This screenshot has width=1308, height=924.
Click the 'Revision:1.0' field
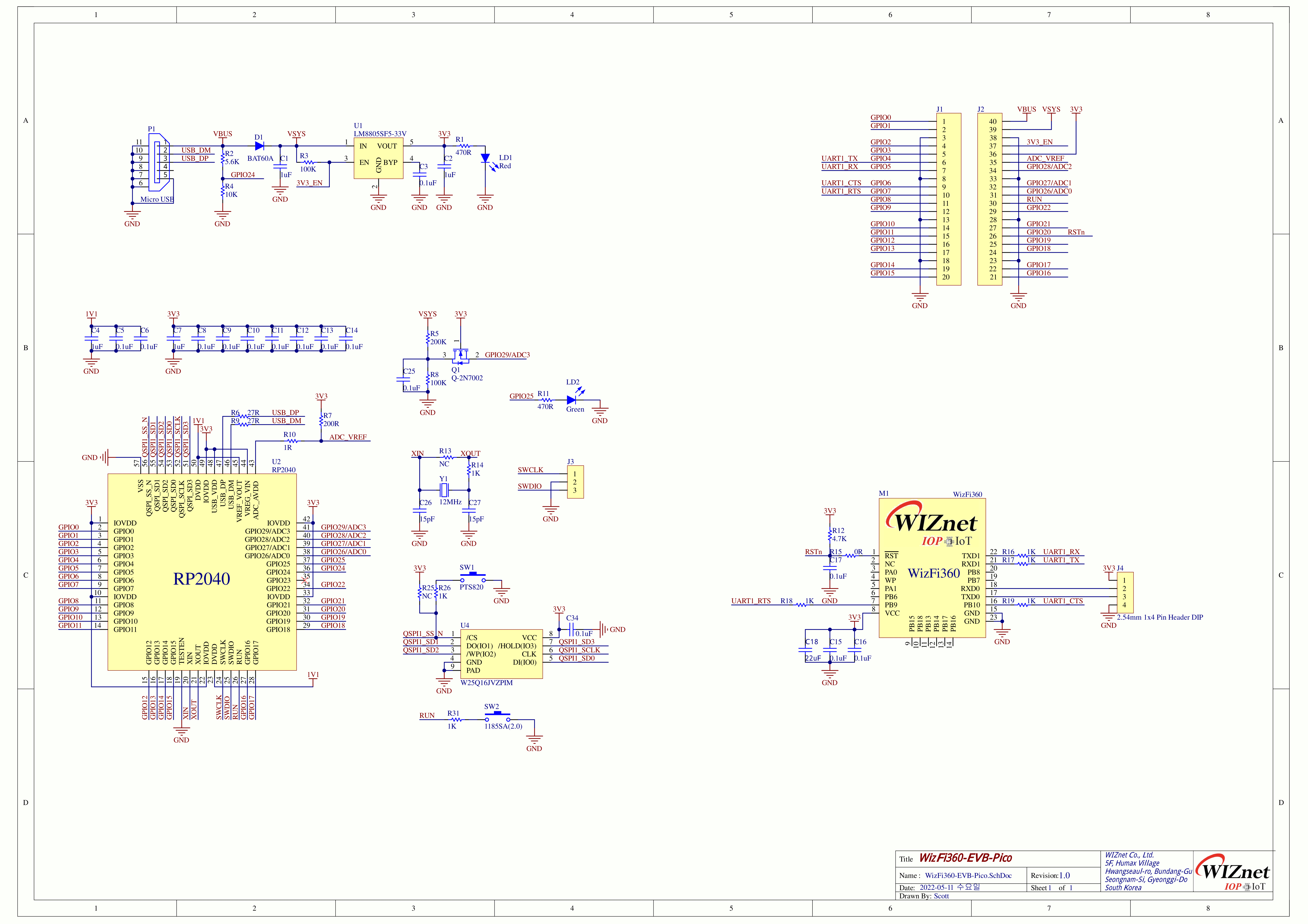(1051, 876)
